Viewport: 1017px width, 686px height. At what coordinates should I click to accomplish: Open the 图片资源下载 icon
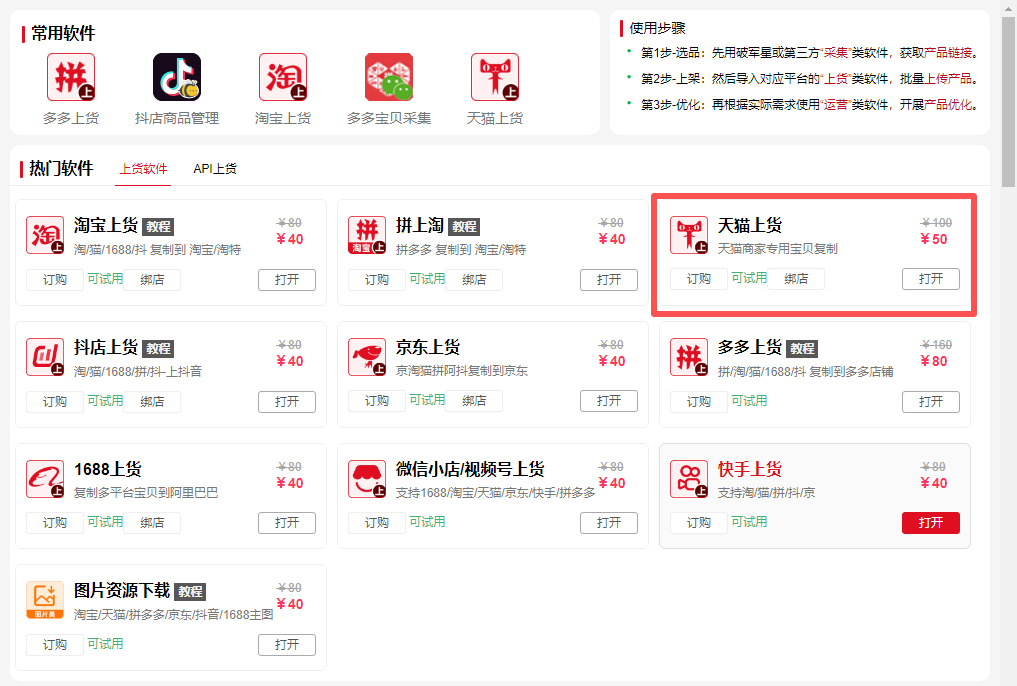click(x=42, y=600)
